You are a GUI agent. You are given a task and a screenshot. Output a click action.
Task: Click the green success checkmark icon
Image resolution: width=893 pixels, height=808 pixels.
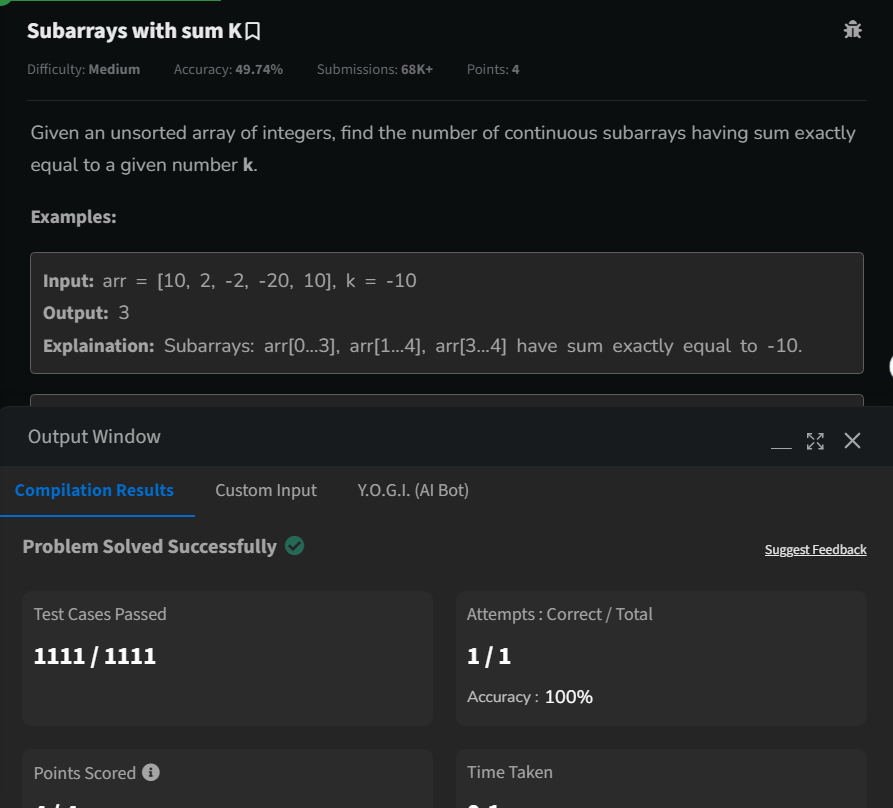pyautogui.click(x=294, y=546)
